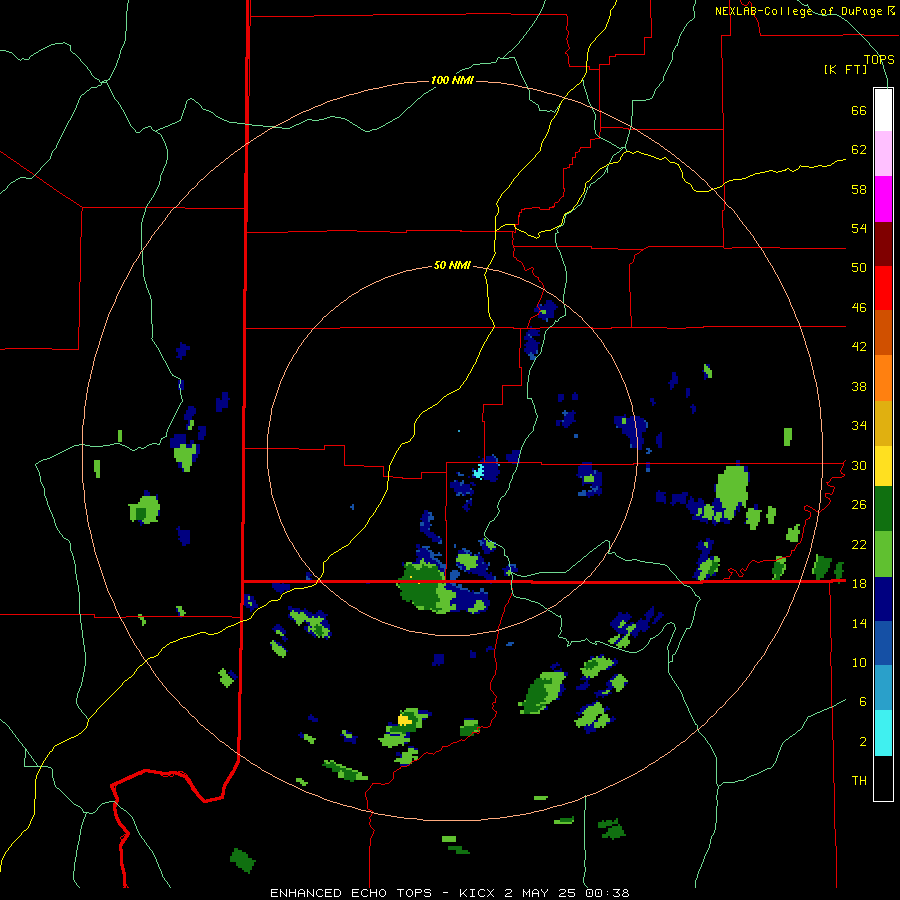Click the dark green legend swatch
Image resolution: width=900 pixels, height=900 pixels.
883,509
